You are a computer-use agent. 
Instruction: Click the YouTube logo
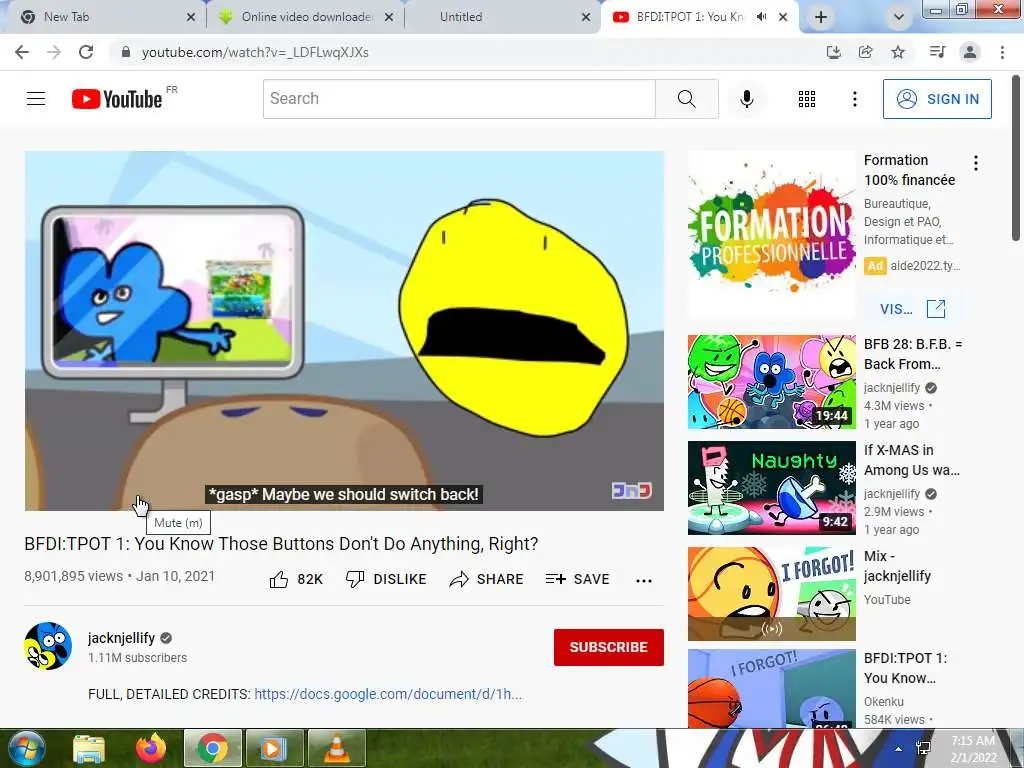click(x=117, y=99)
